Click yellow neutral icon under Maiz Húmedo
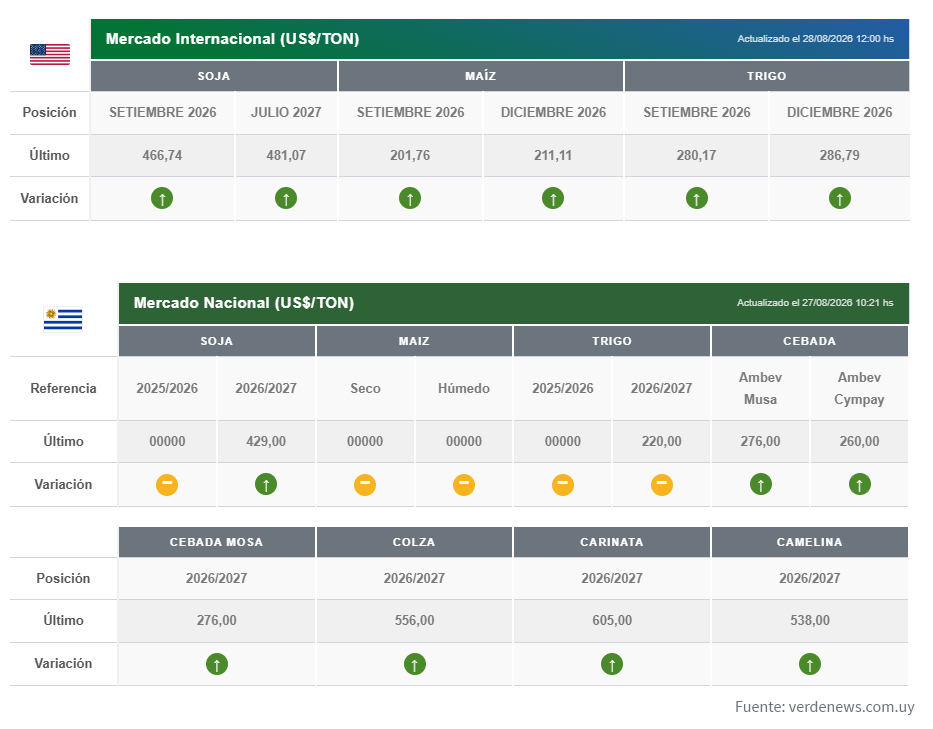Viewport: 933px width, 729px height. pos(464,484)
